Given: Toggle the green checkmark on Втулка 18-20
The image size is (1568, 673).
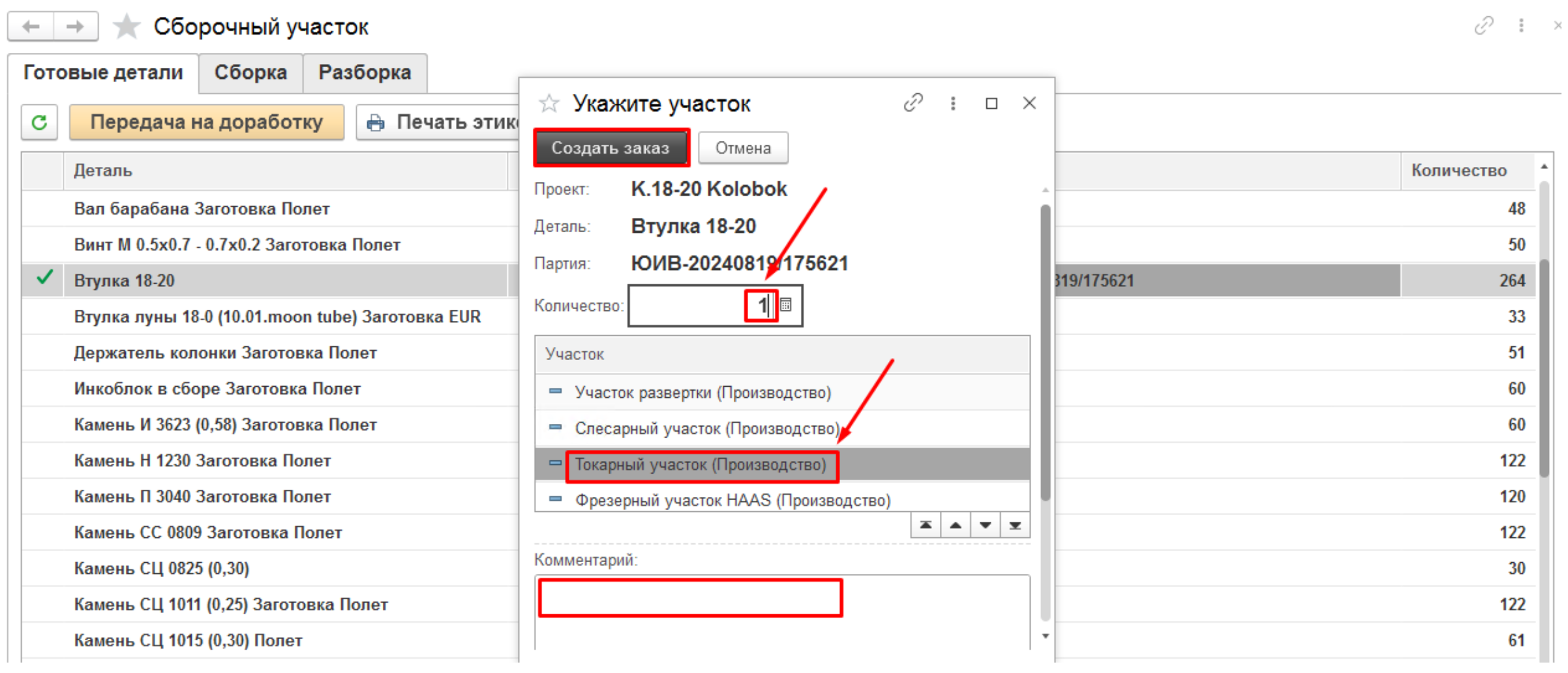Looking at the screenshot, I should [44, 278].
